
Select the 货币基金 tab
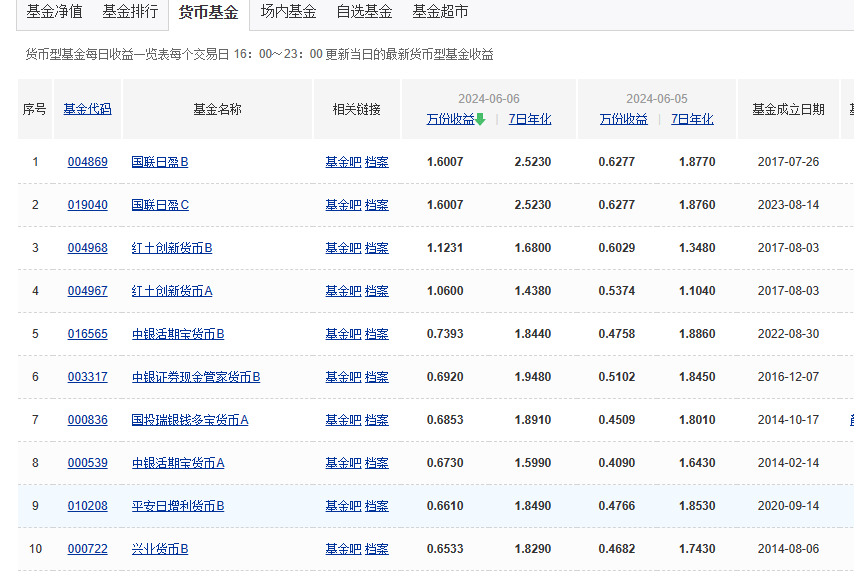(209, 12)
